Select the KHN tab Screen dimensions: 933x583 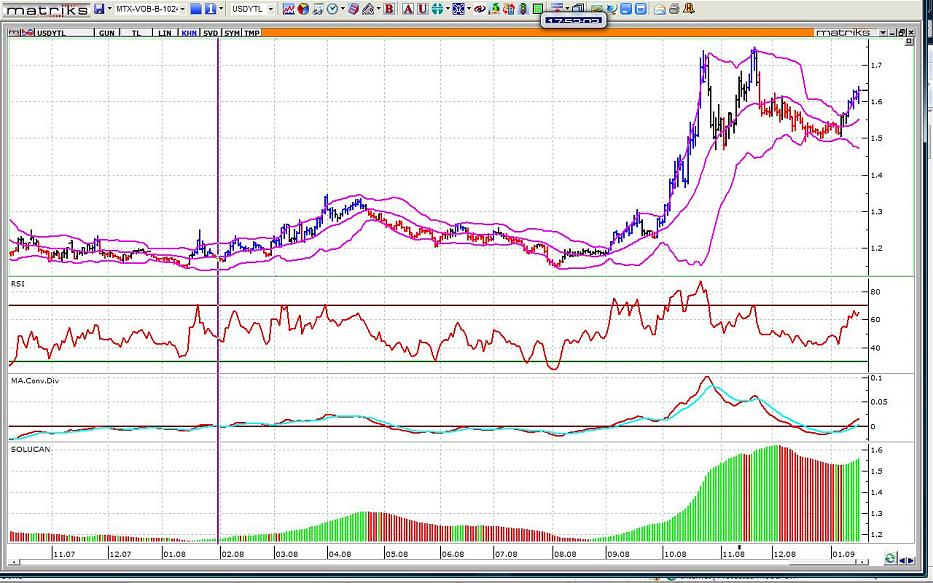tap(188, 33)
